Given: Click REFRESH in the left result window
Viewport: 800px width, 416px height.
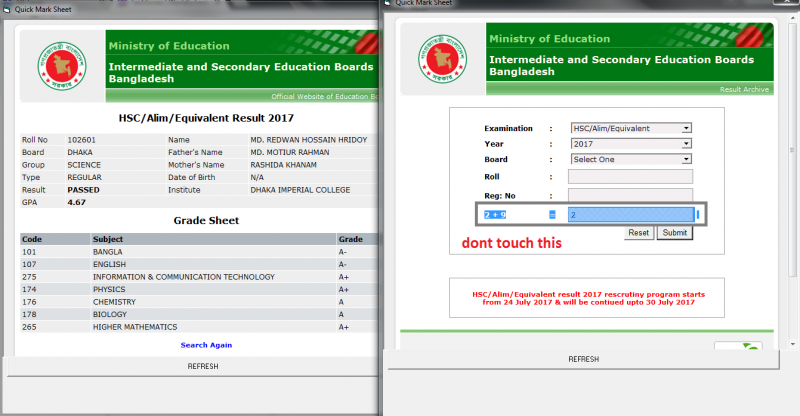Looking at the screenshot, I should (x=203, y=366).
